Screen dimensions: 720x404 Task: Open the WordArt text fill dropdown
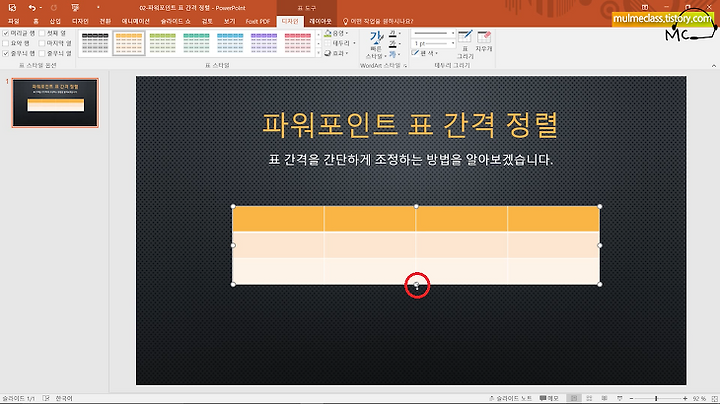394,34
